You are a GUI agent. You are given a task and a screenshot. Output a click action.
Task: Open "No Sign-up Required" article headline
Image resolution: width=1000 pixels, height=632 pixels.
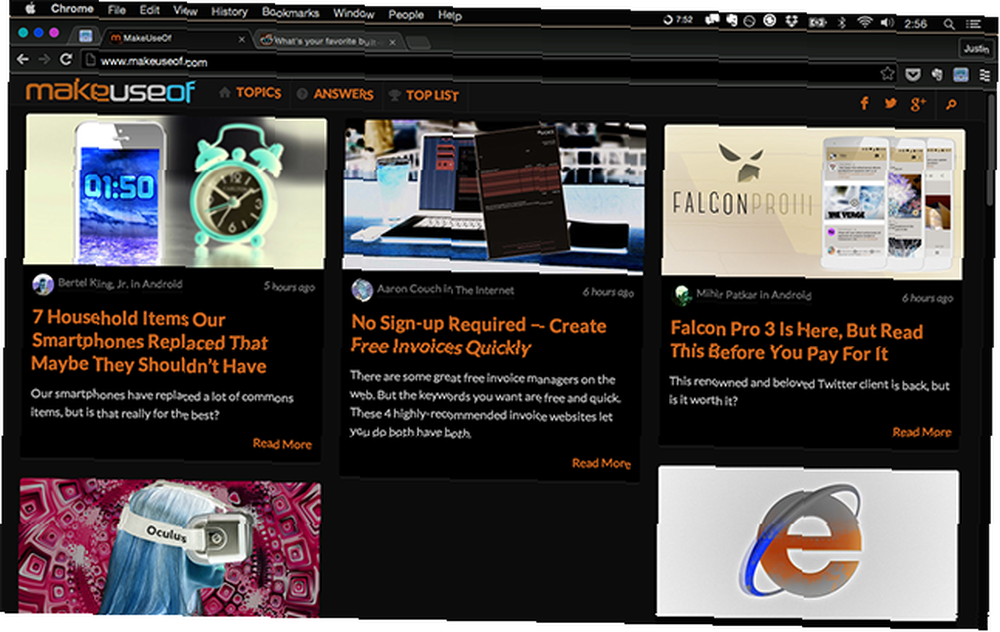(478, 335)
